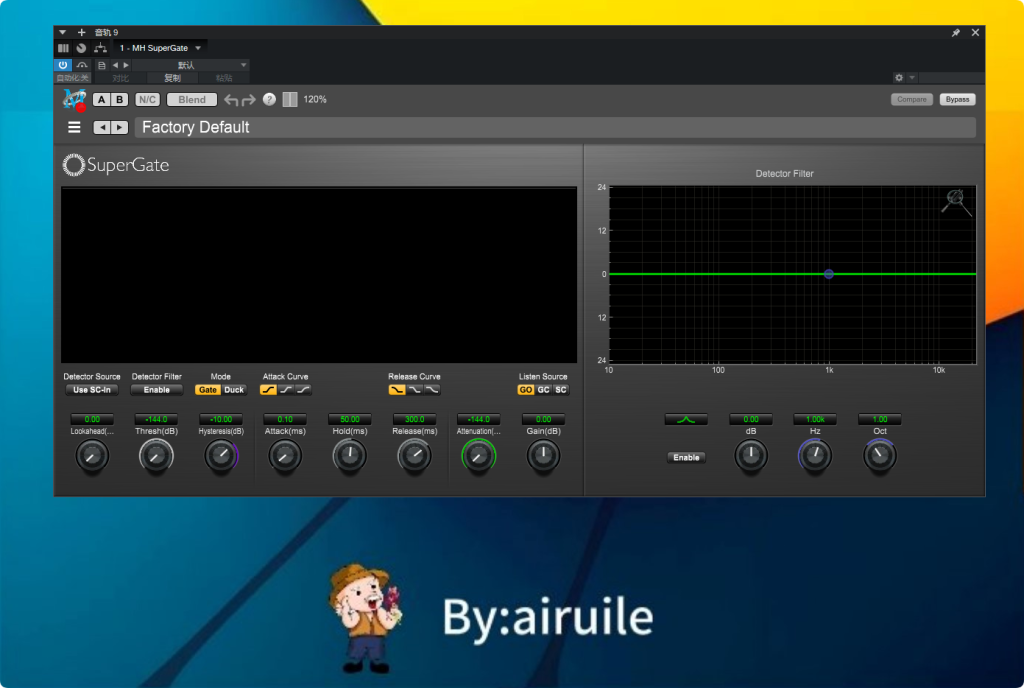Click the Attack(ms) knob

coord(285,456)
